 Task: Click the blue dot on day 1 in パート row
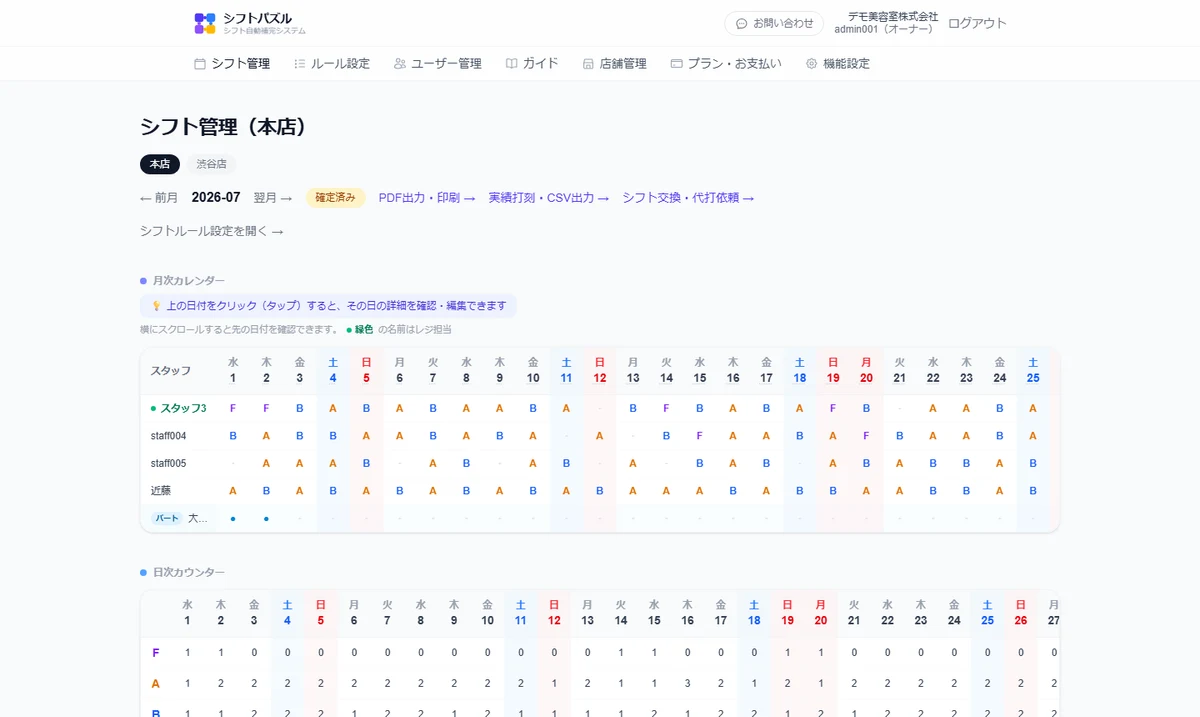click(233, 519)
